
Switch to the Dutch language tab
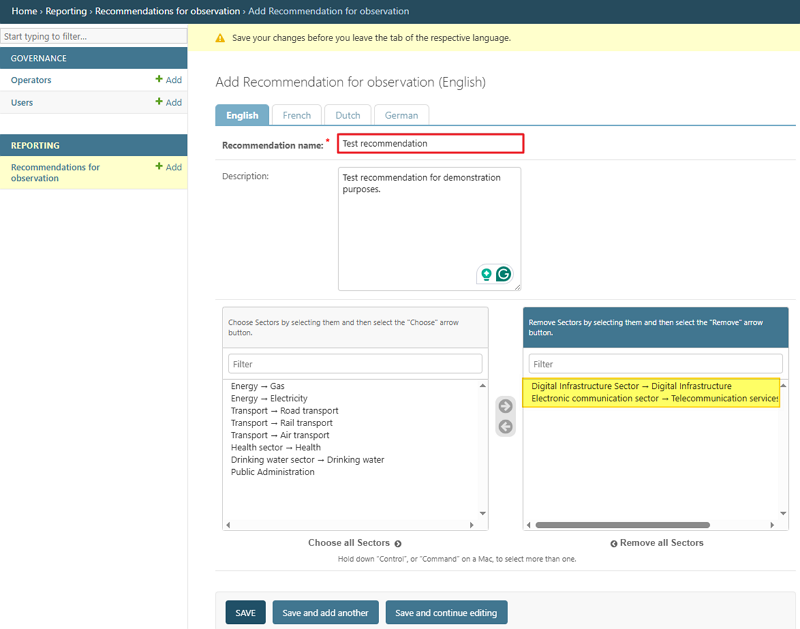348,115
